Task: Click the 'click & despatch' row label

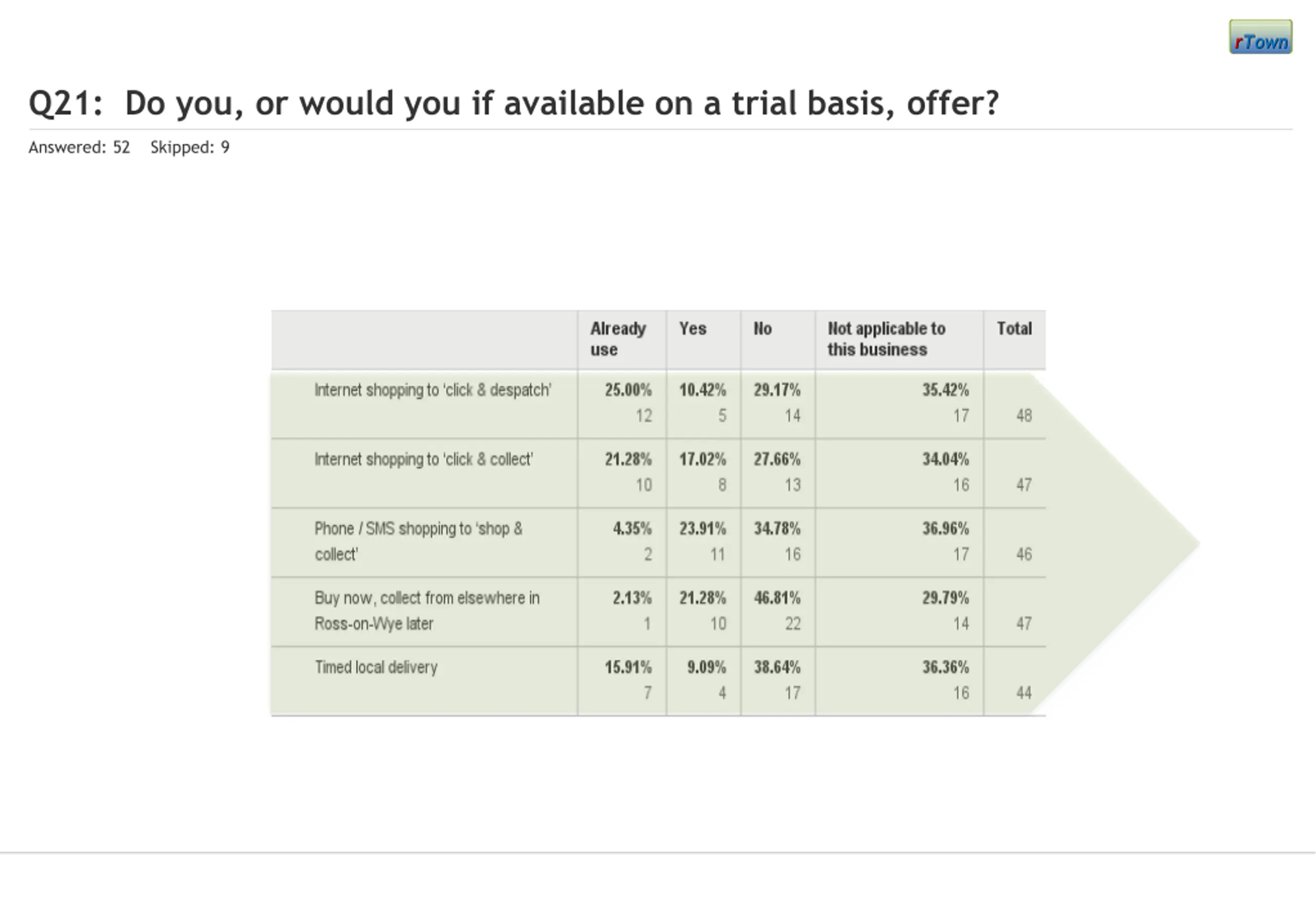Action: [x=432, y=390]
